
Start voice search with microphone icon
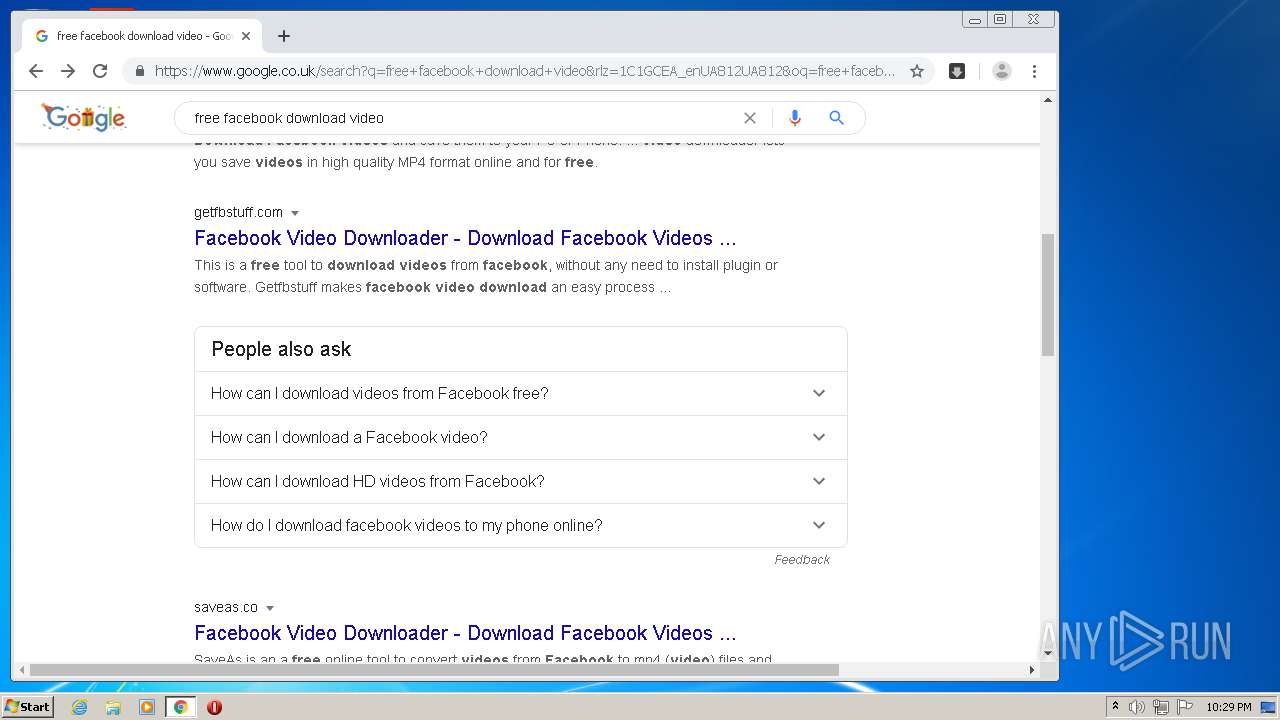(795, 118)
